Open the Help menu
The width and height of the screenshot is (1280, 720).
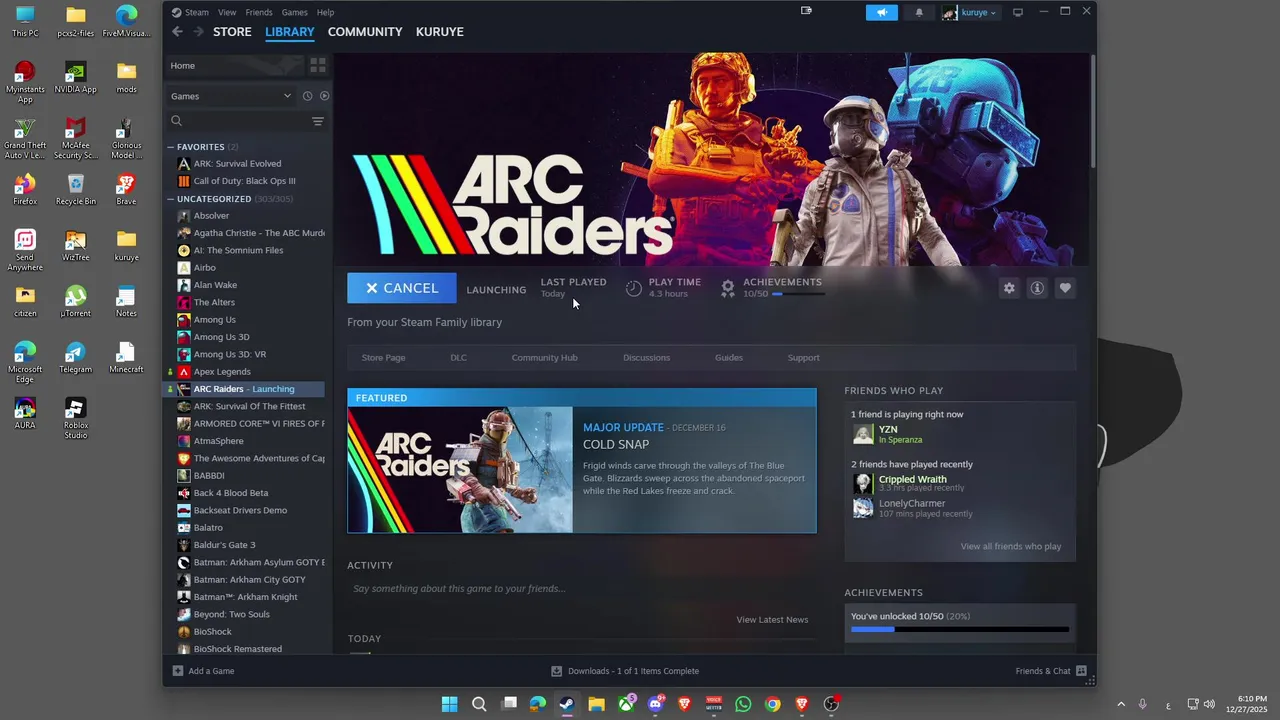(x=325, y=12)
